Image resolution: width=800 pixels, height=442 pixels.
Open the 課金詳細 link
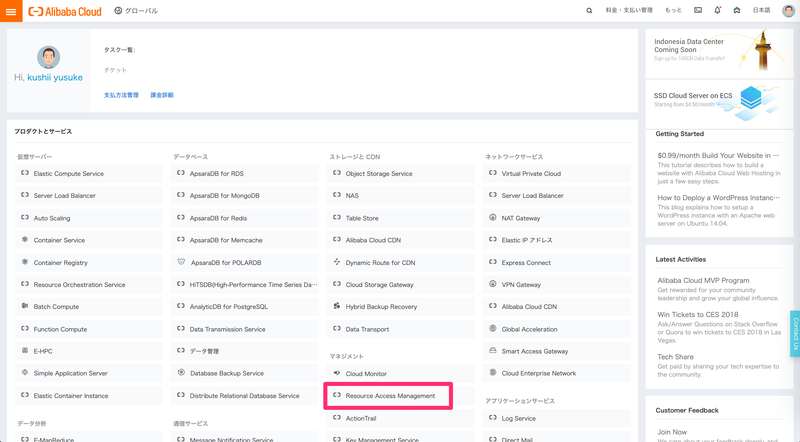pos(162,95)
